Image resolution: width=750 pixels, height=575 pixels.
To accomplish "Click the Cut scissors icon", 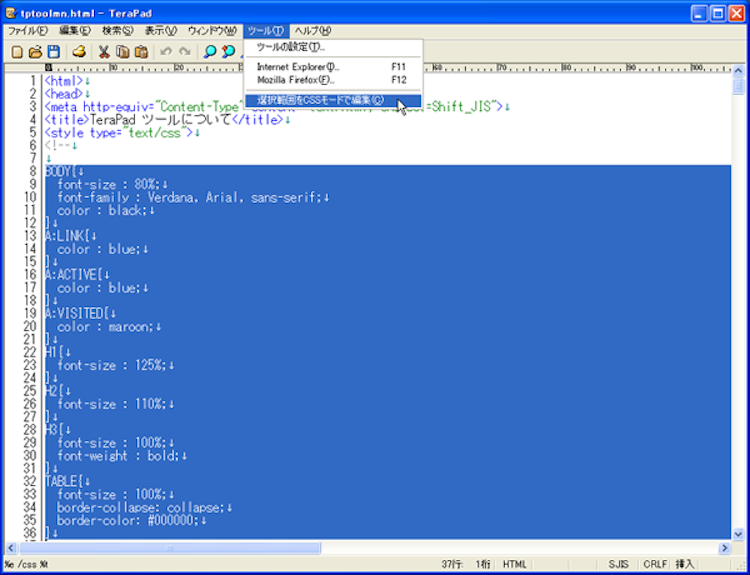I will [x=103, y=51].
